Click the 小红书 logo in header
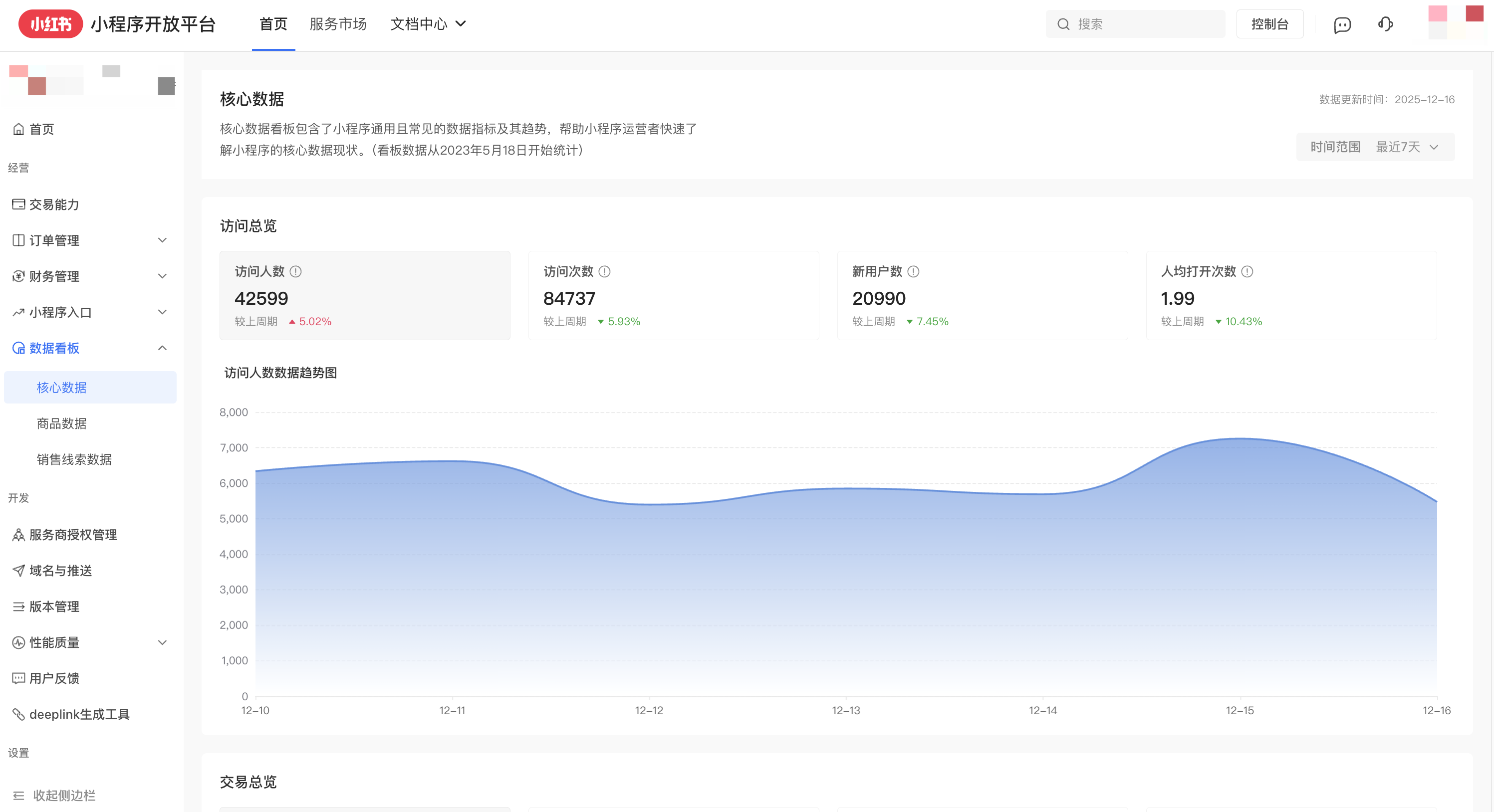 point(50,24)
